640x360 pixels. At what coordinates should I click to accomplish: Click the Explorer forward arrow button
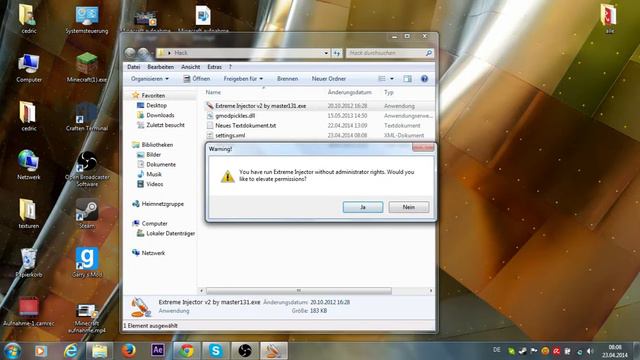point(143,53)
